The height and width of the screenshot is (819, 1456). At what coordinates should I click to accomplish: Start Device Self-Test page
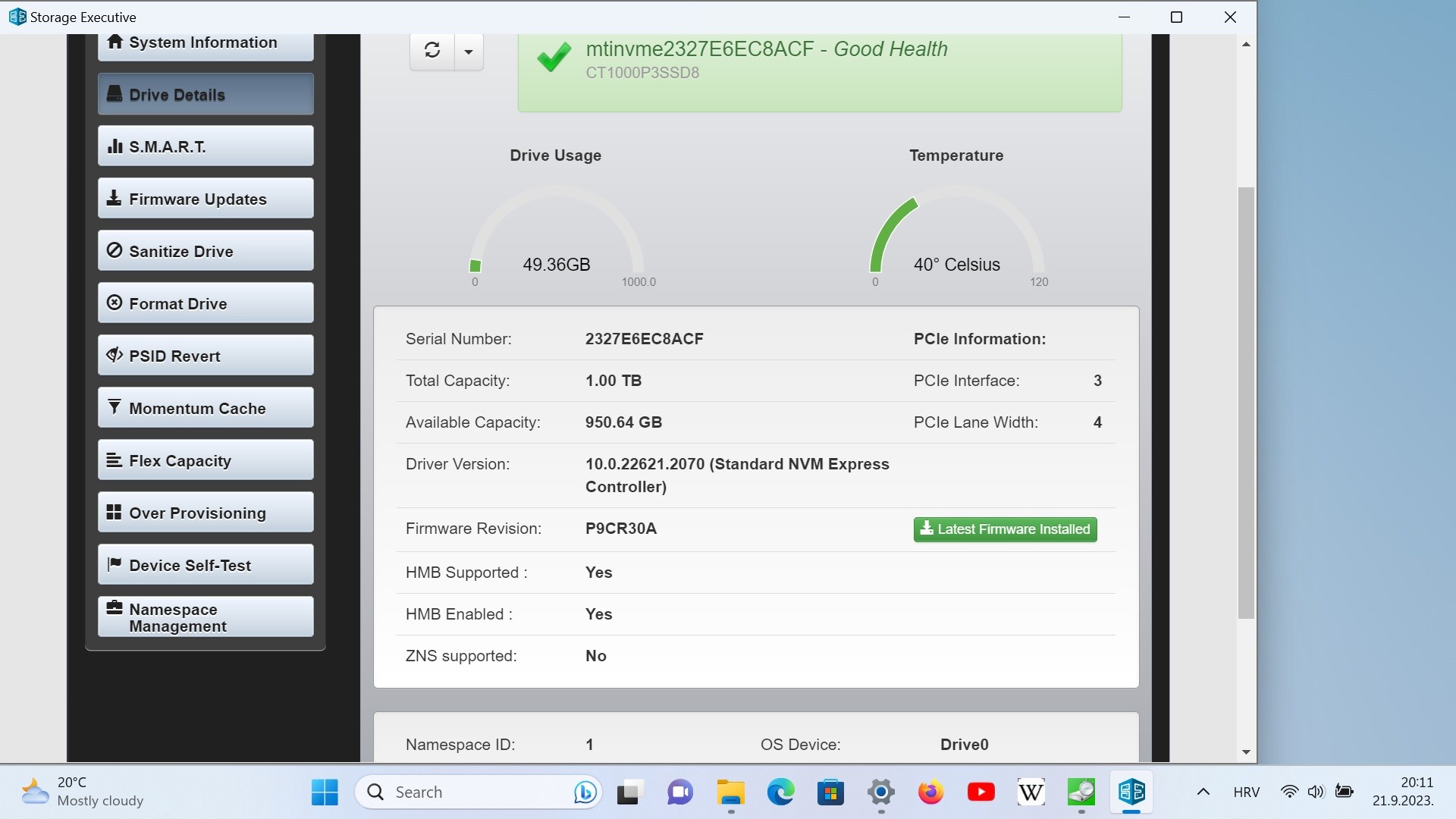tap(206, 565)
